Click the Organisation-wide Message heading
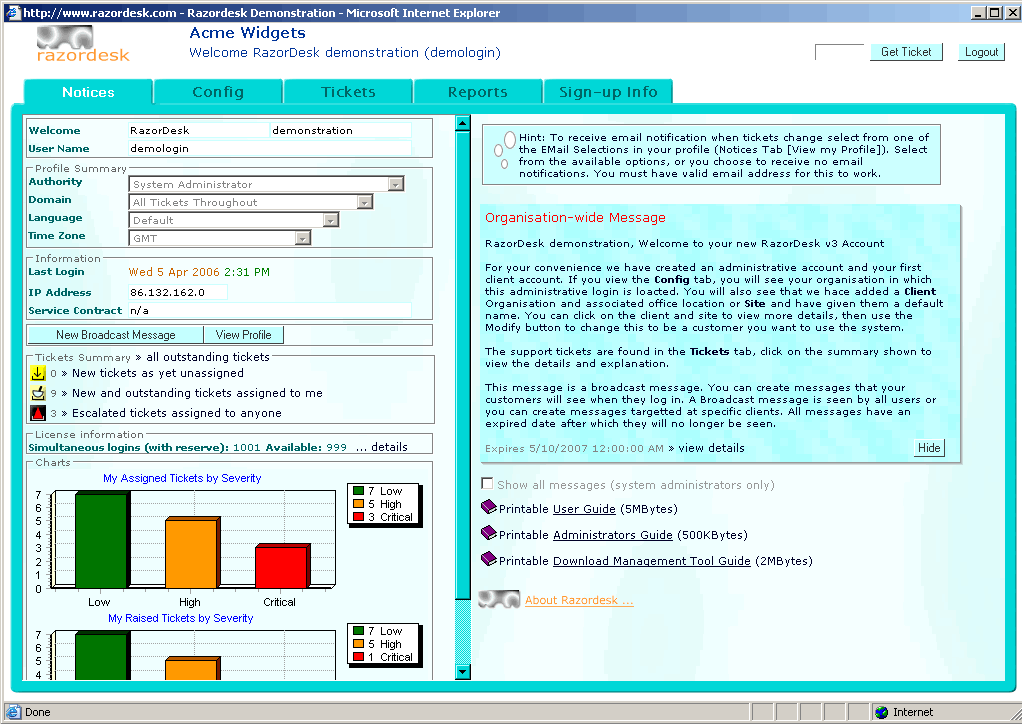Screen dimensions: 1022x724 click(x=576, y=218)
